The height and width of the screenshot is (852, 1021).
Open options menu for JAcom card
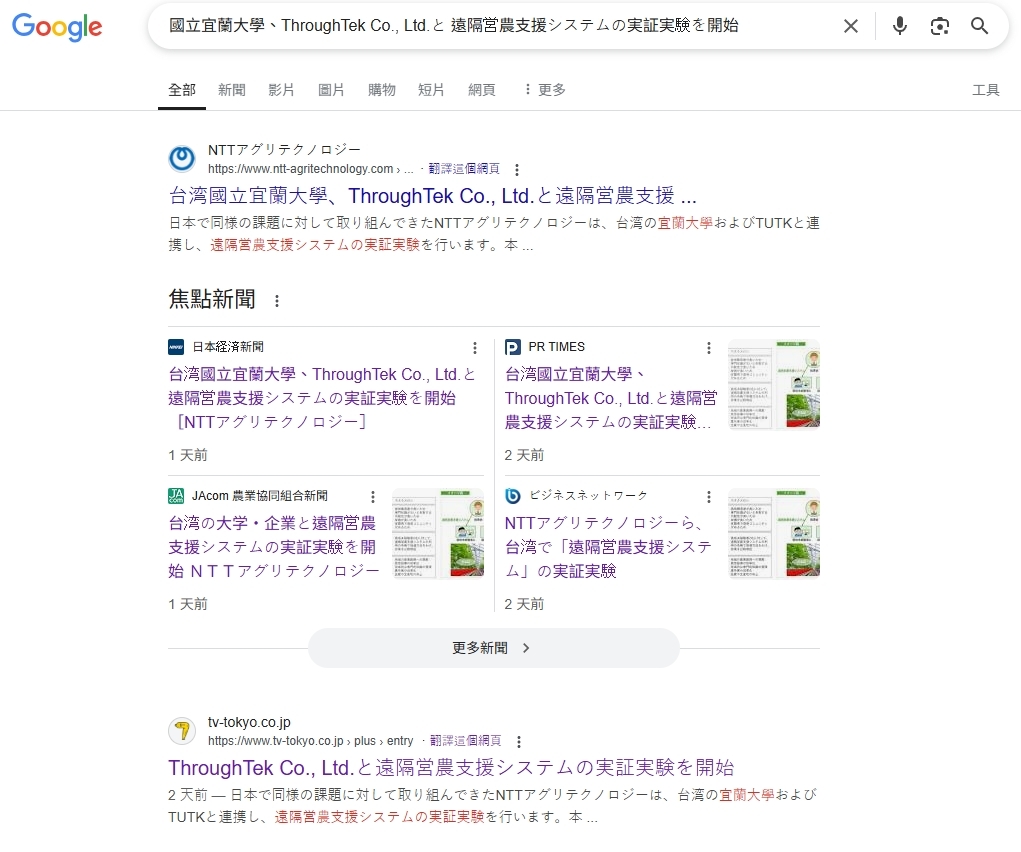[x=372, y=497]
